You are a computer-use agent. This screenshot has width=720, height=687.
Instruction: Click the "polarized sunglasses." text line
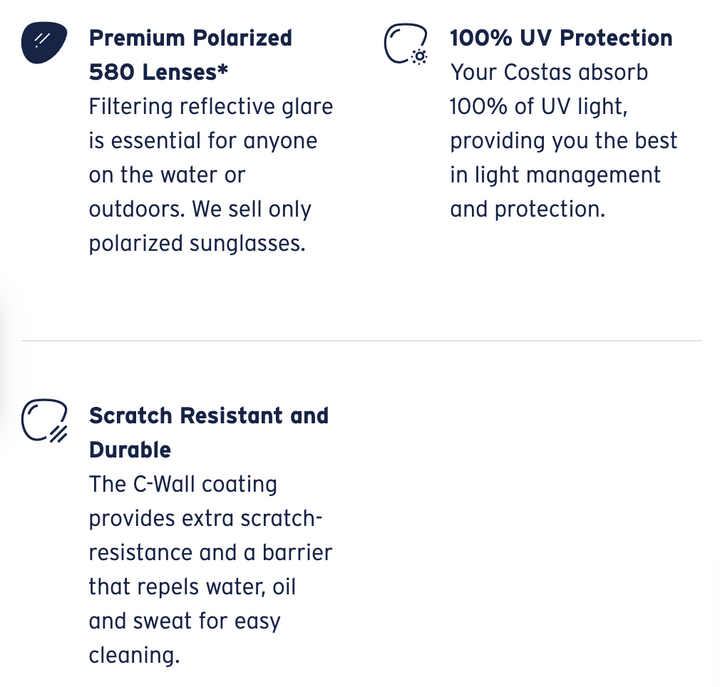click(196, 243)
